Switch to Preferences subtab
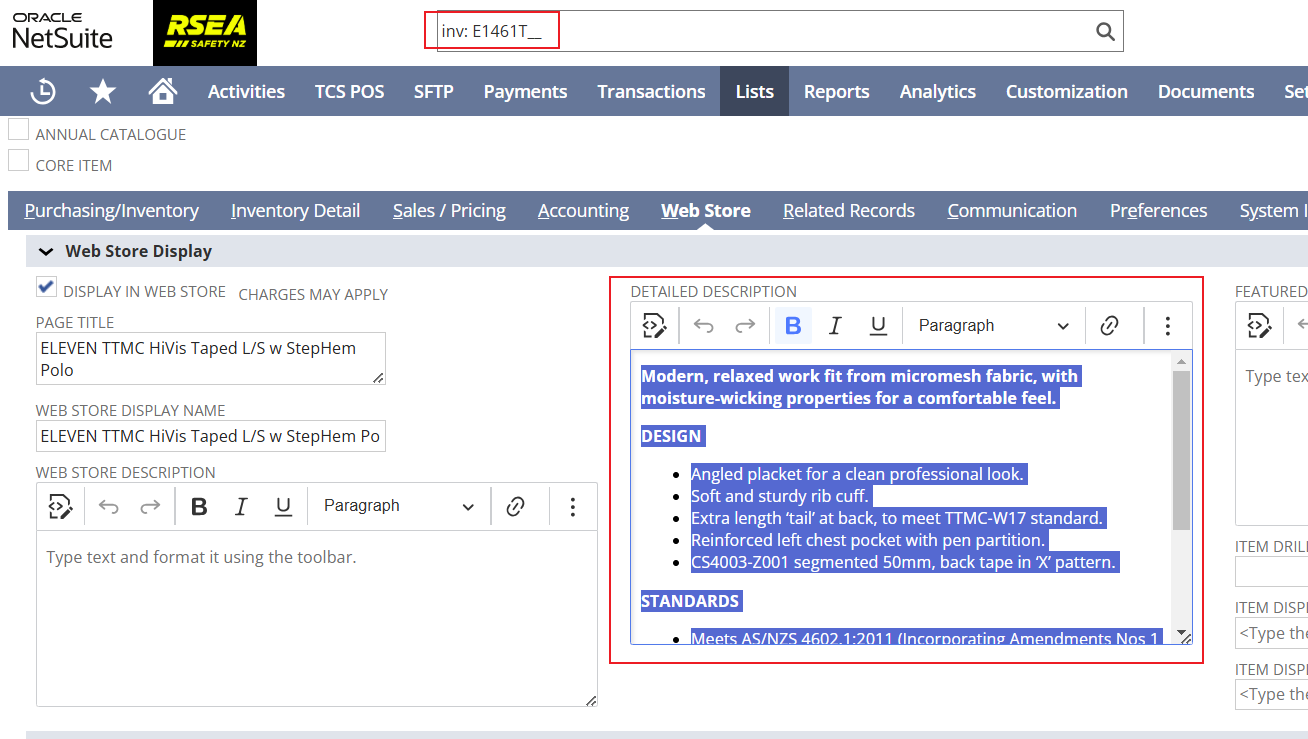The width and height of the screenshot is (1308, 739). (1158, 211)
